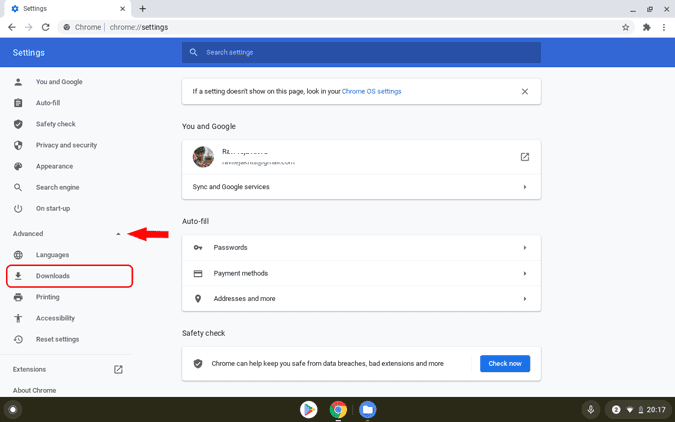675x422 pixels.
Task: Click the location pin icon by Addresses
Action: coord(198,299)
